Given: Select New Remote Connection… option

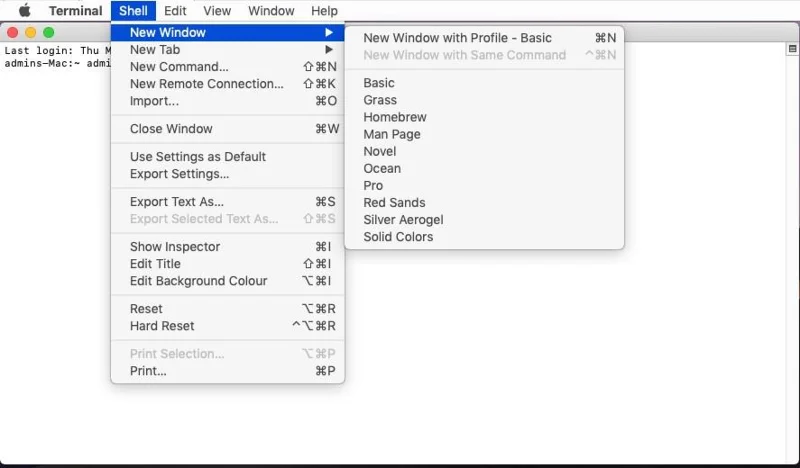Looking at the screenshot, I should click(x=206, y=84).
